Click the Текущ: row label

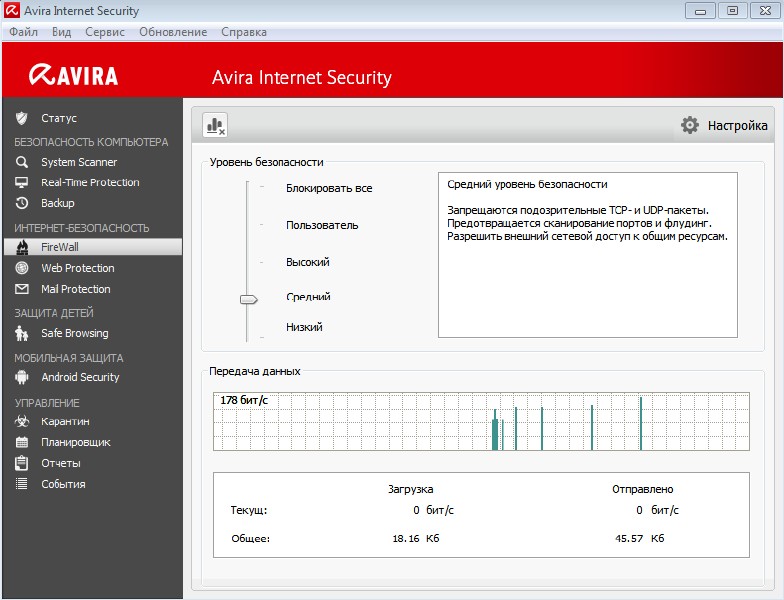(249, 510)
